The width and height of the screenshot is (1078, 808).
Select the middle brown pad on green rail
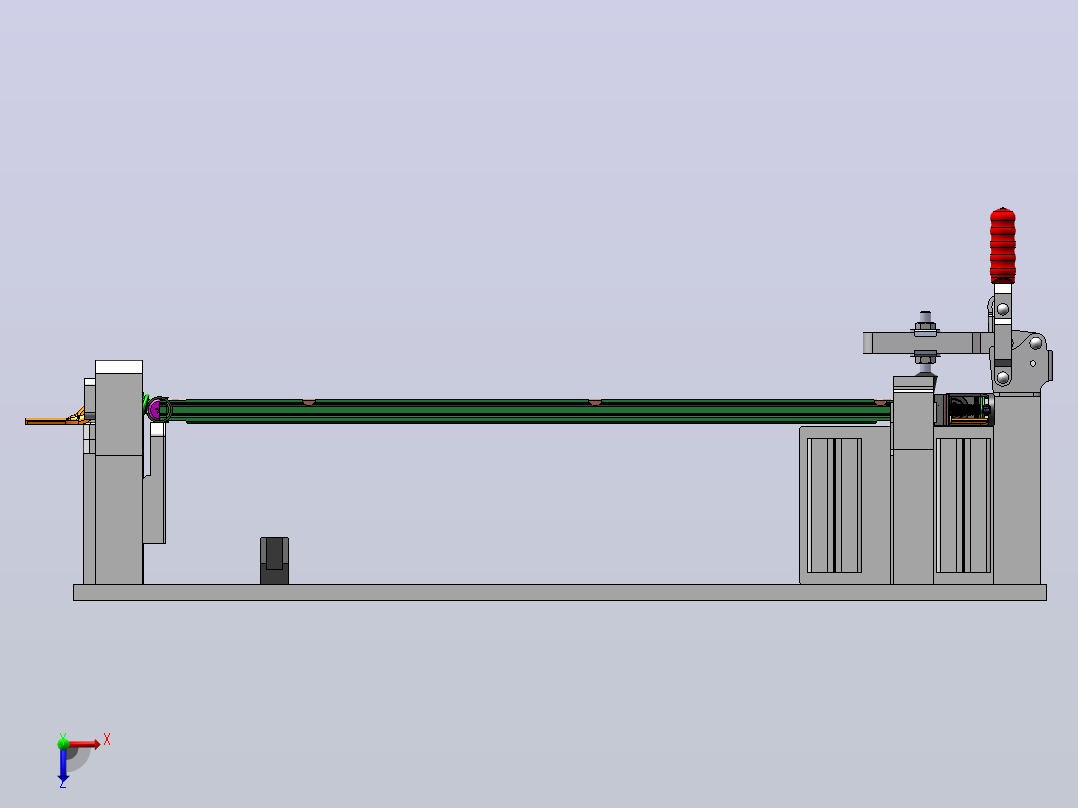[595, 402]
